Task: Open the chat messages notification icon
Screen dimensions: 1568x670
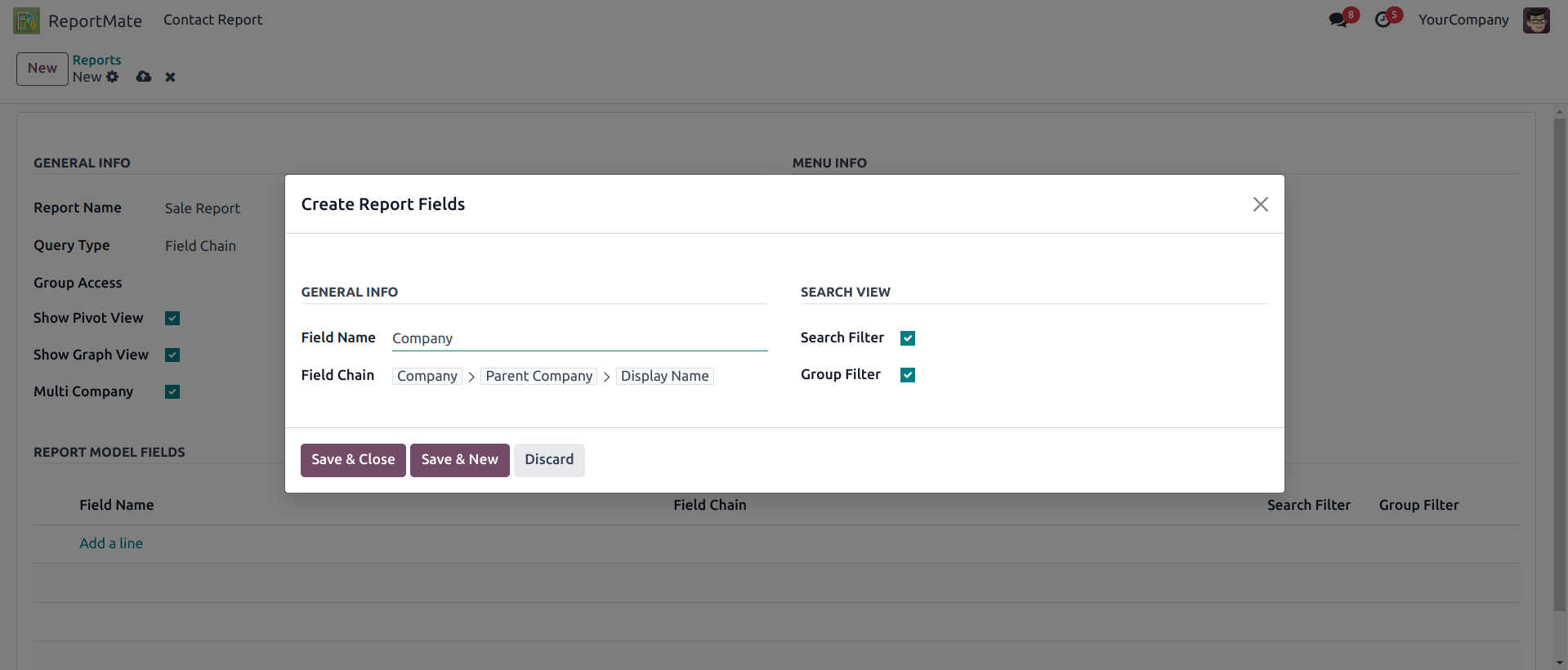Action: 1338,20
